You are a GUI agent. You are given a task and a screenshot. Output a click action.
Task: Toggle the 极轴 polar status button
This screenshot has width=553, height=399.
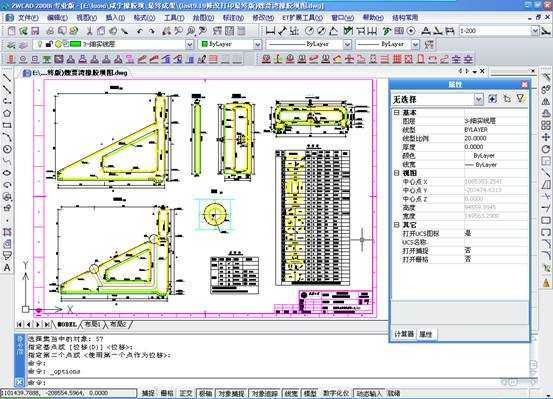click(x=205, y=393)
